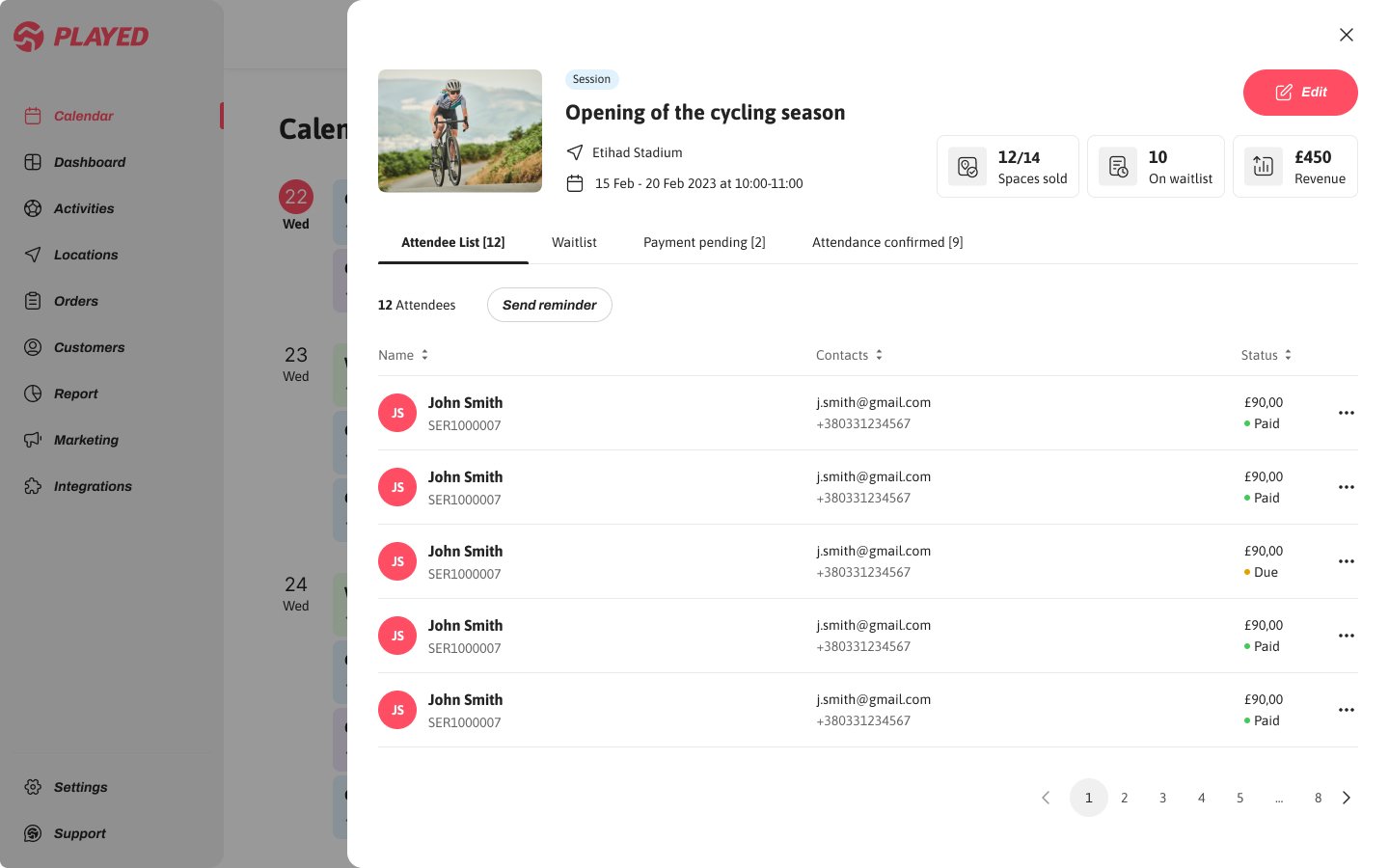
Task: Switch to the Waitlist tab
Action: [574, 242]
